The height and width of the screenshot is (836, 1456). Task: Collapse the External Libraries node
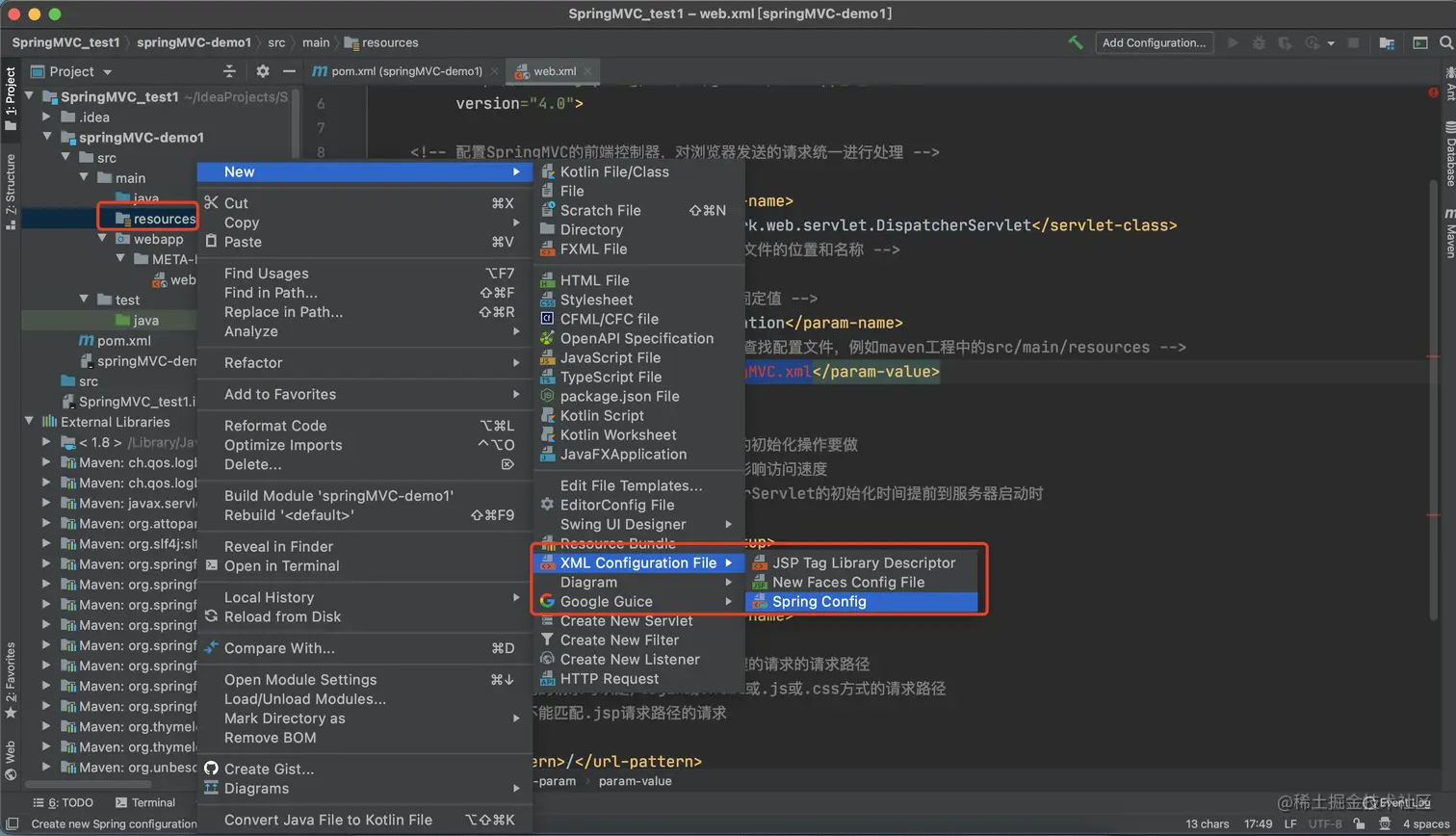click(28, 422)
